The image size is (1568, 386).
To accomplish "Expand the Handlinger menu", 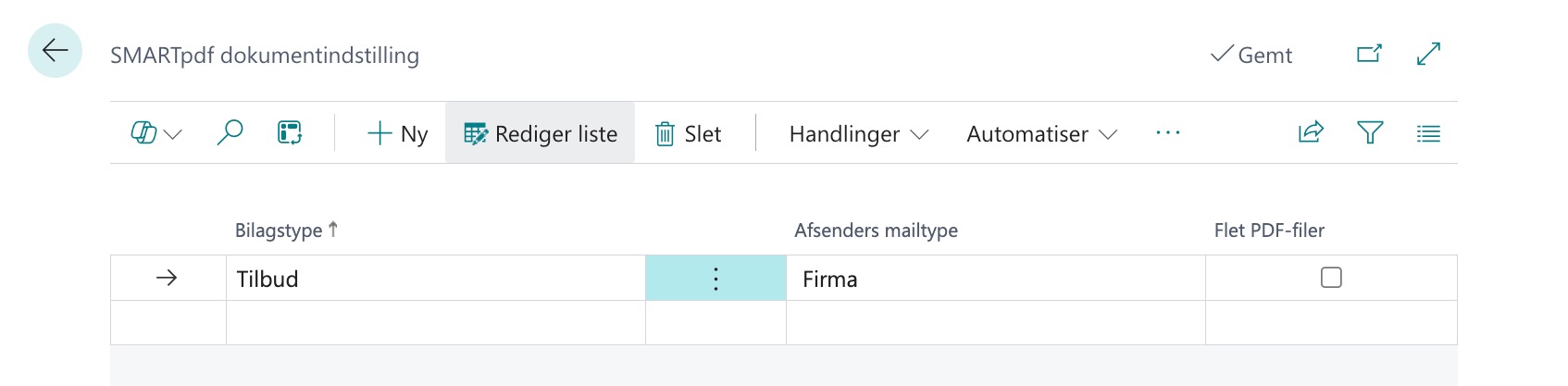I will click(x=858, y=134).
